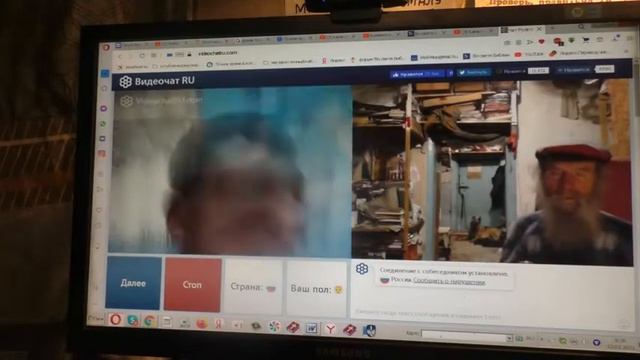Click the Yandex Browser Y taskbar icon
Screen dimensions: 640x360
click(x=330, y=329)
